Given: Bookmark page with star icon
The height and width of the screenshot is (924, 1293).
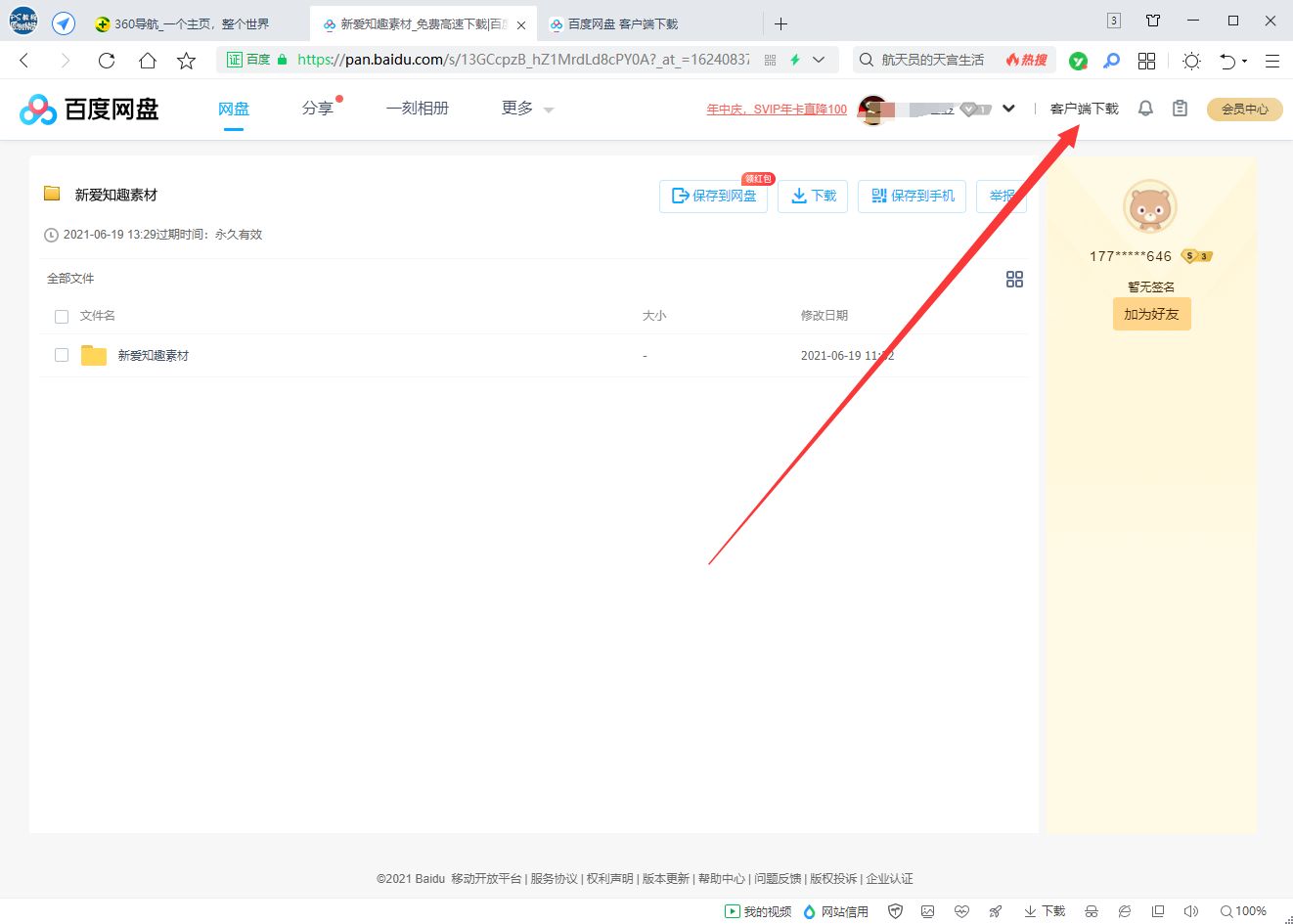Looking at the screenshot, I should (x=186, y=61).
